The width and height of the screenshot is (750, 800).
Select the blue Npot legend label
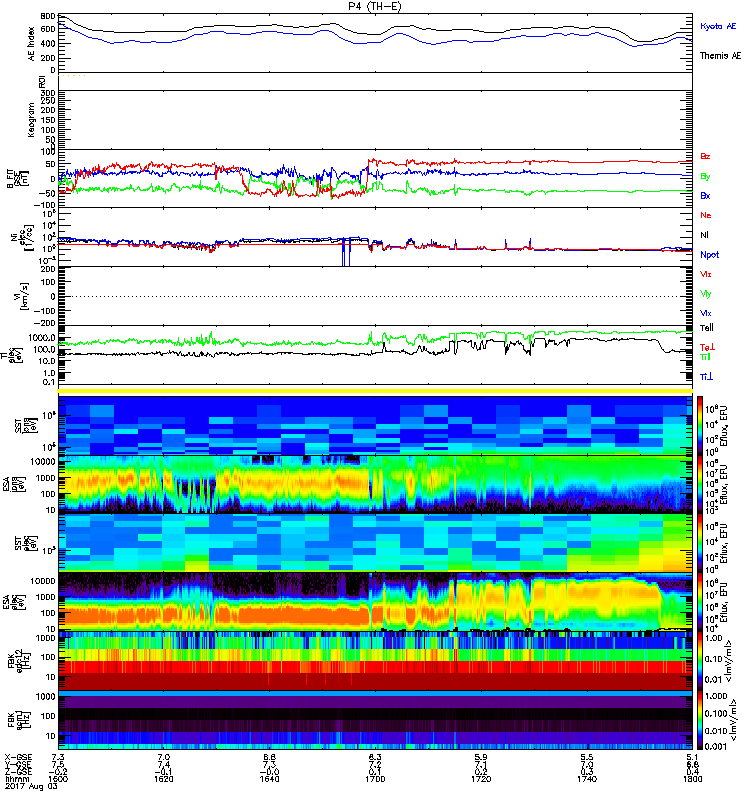(709, 255)
